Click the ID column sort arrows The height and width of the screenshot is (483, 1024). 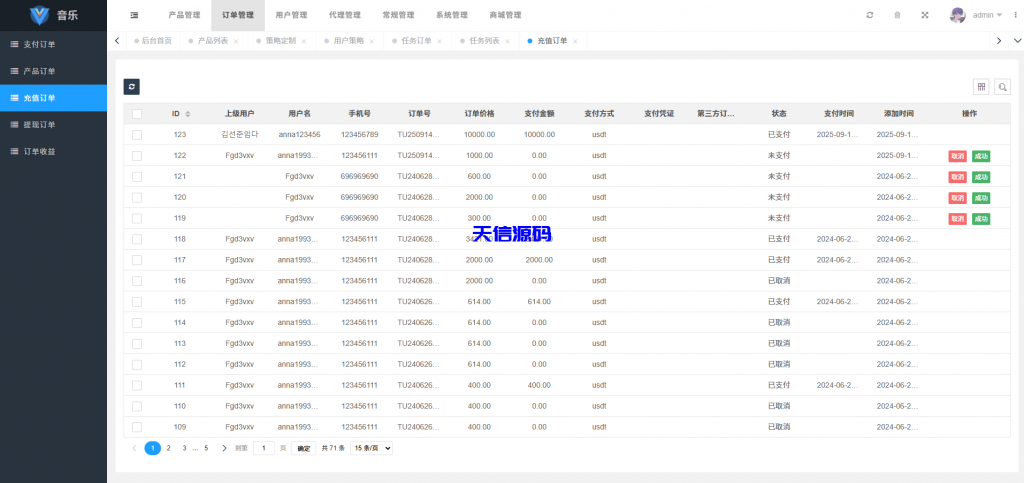(x=188, y=114)
